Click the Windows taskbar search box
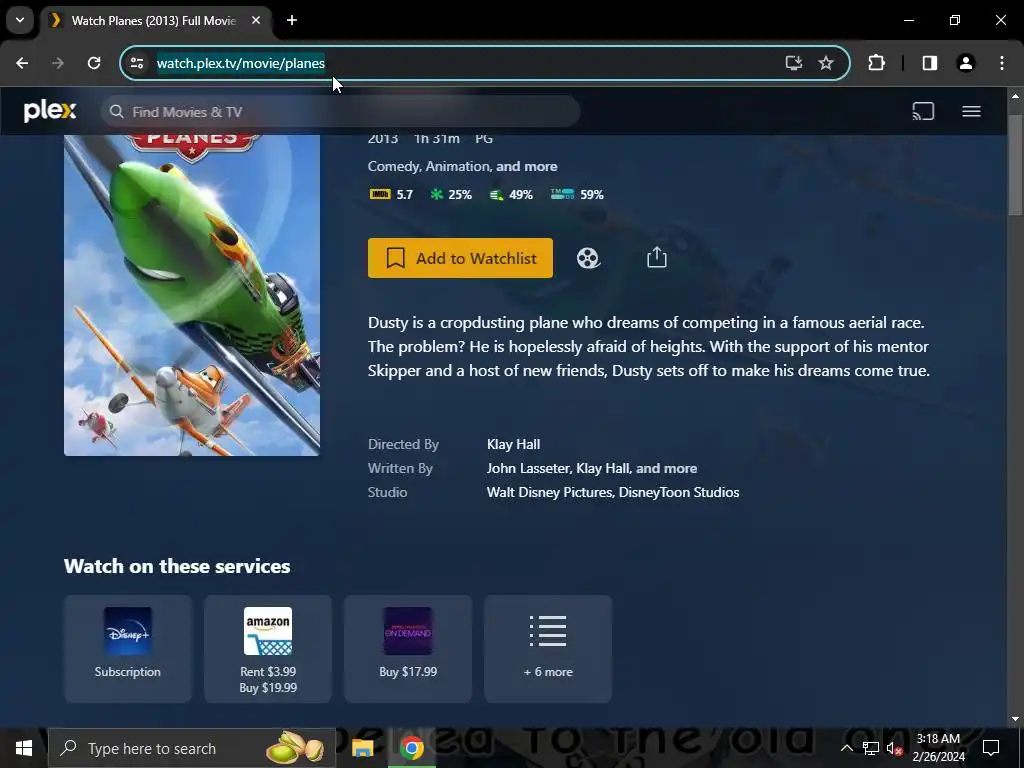 (191, 748)
